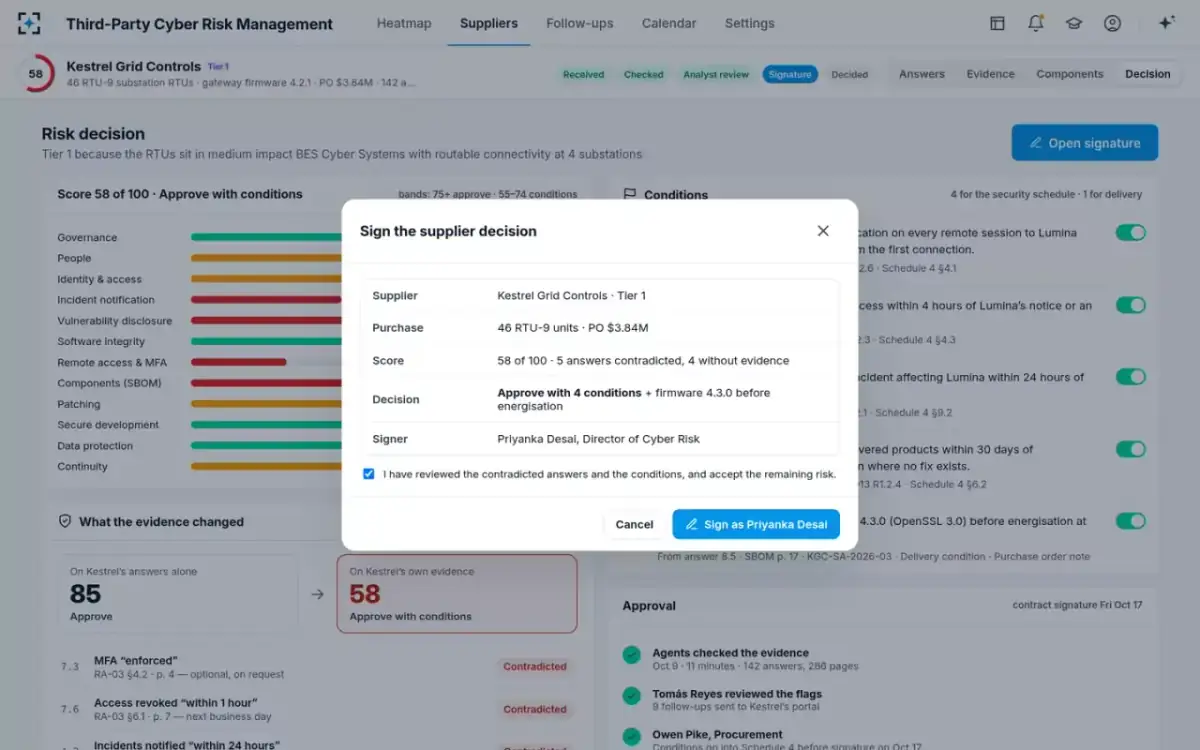The image size is (1200, 750).
Task: Switch to the Answers view
Action: click(922, 74)
